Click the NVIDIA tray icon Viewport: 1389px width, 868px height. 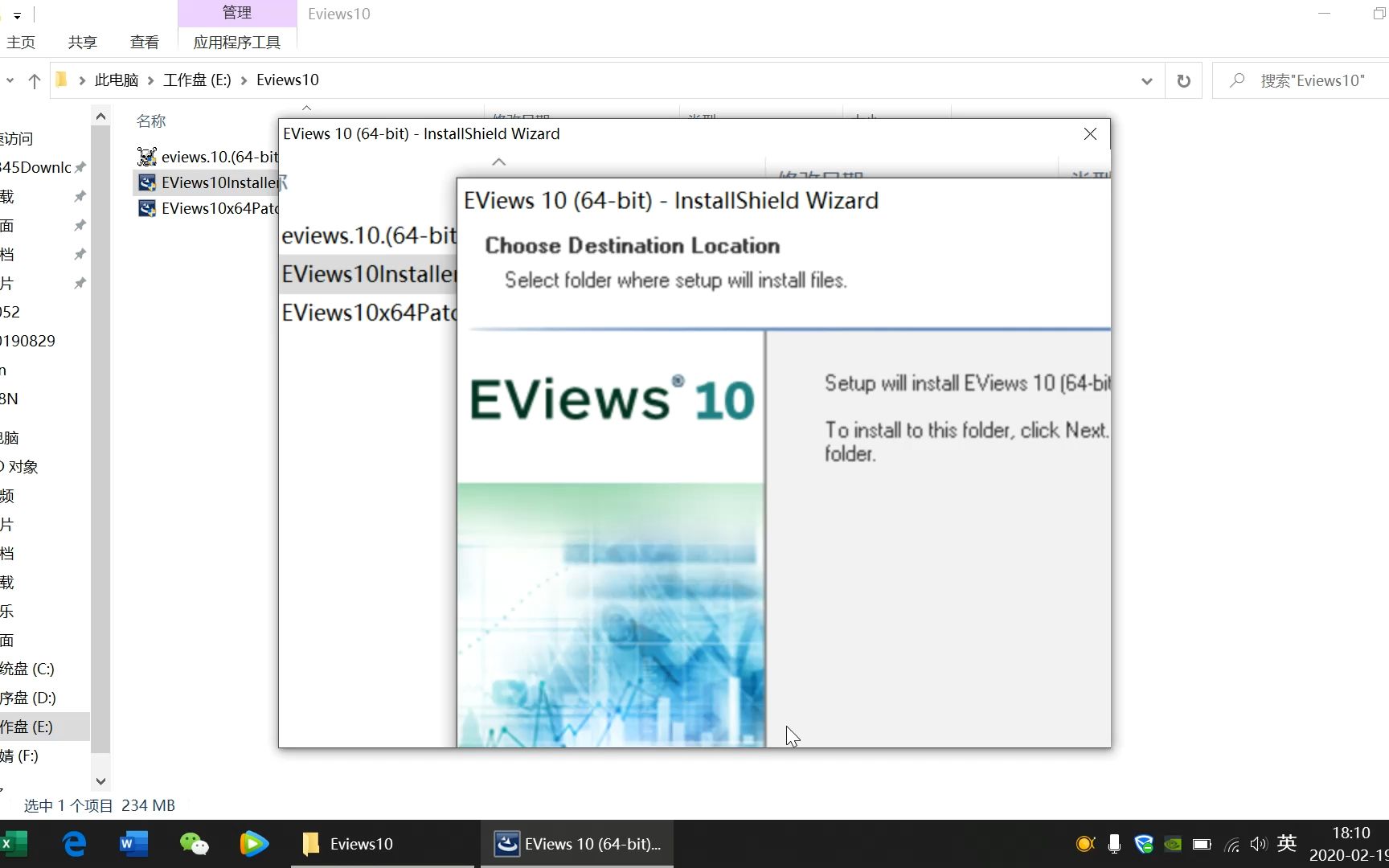click(1173, 844)
